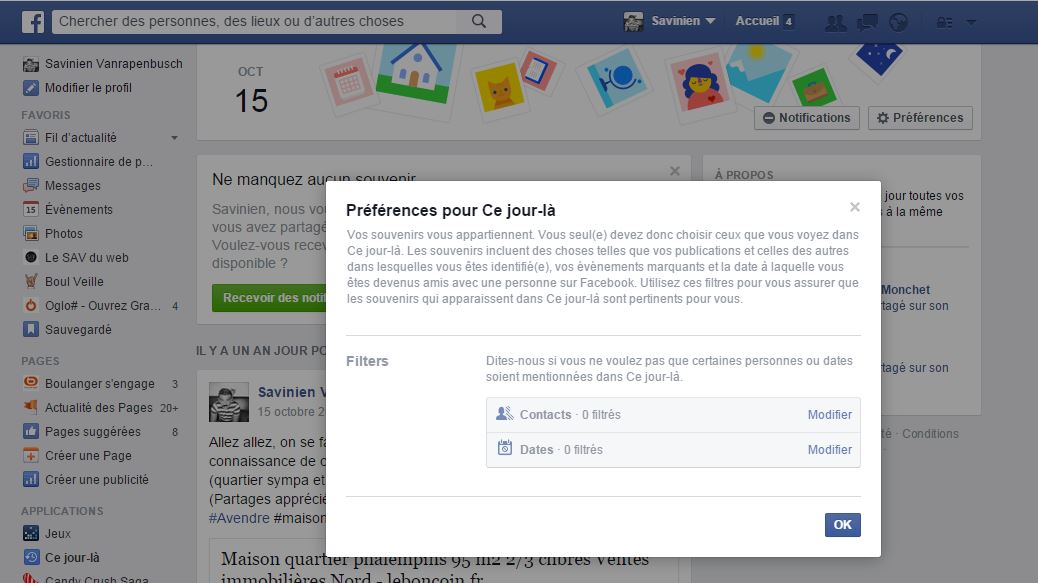Open Pages suggérées in the sidebar

pyautogui.click(x=93, y=431)
